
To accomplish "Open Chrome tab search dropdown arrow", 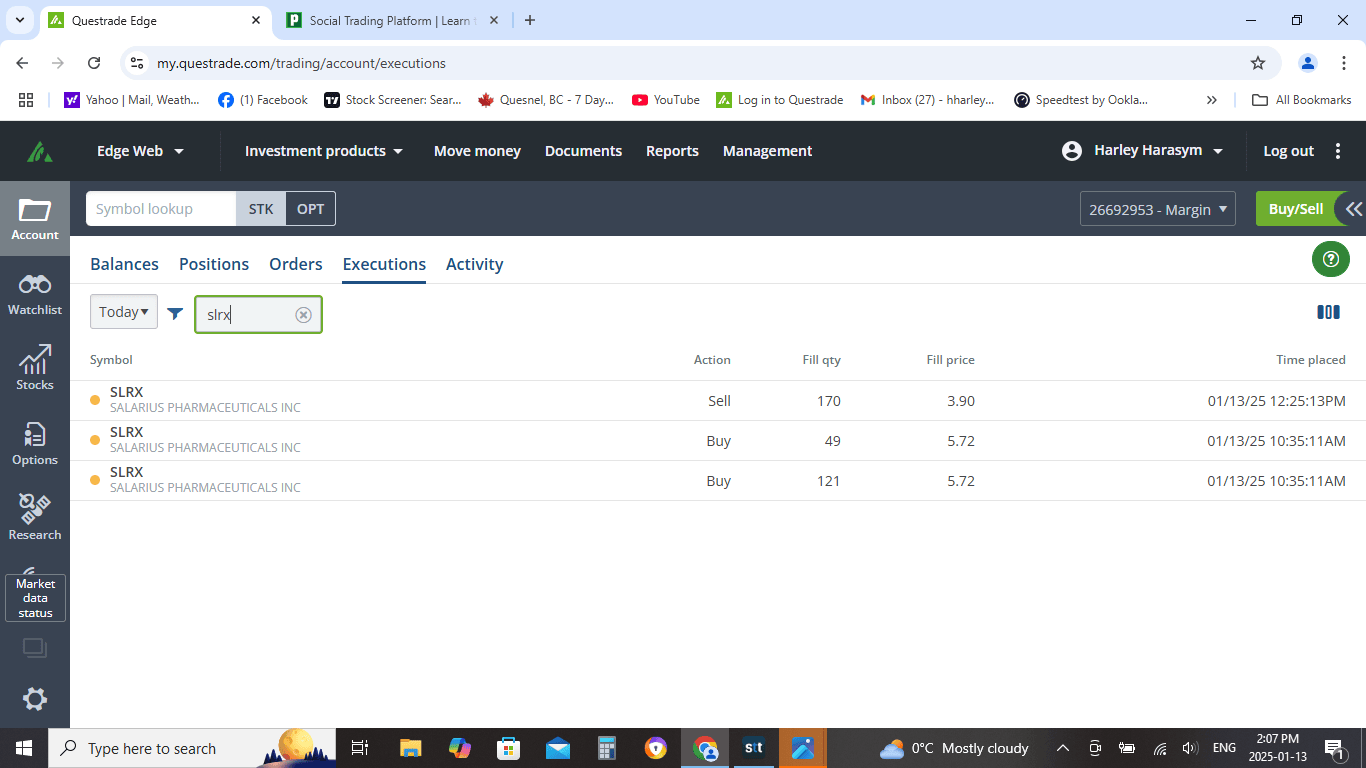I will 19,20.
